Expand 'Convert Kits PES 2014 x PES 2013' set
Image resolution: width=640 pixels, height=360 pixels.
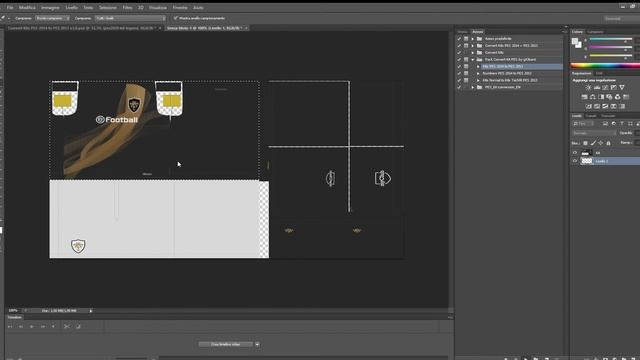(x=473, y=46)
